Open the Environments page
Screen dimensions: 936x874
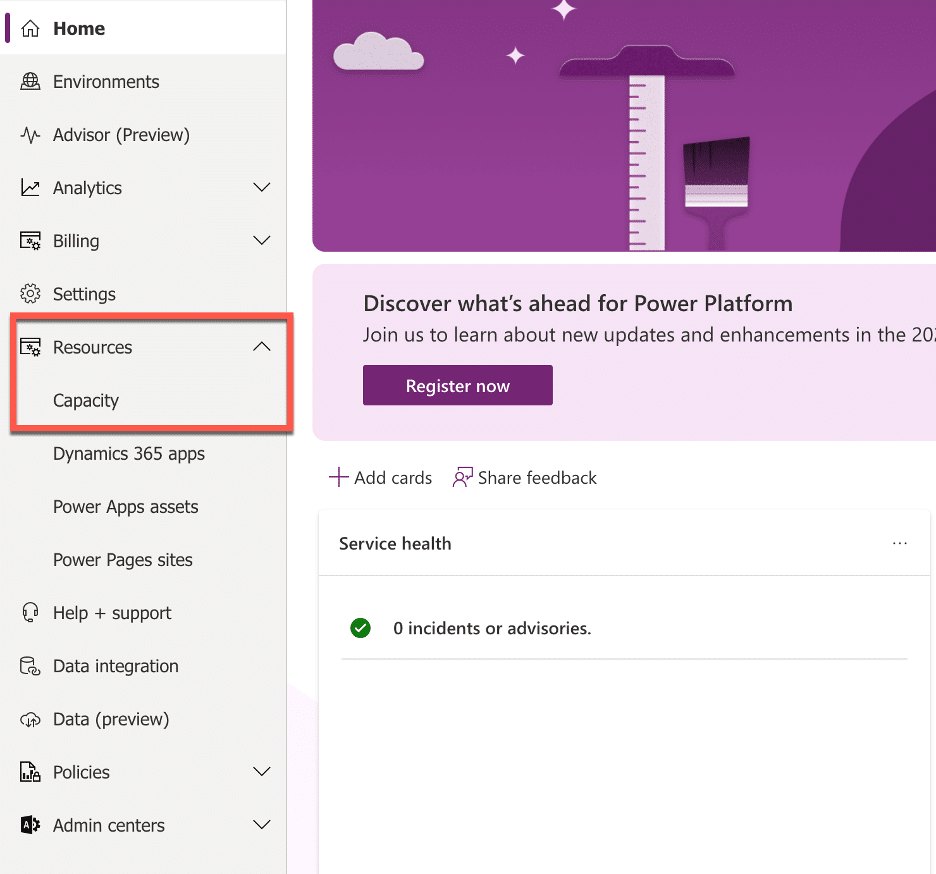pyautogui.click(x=143, y=82)
